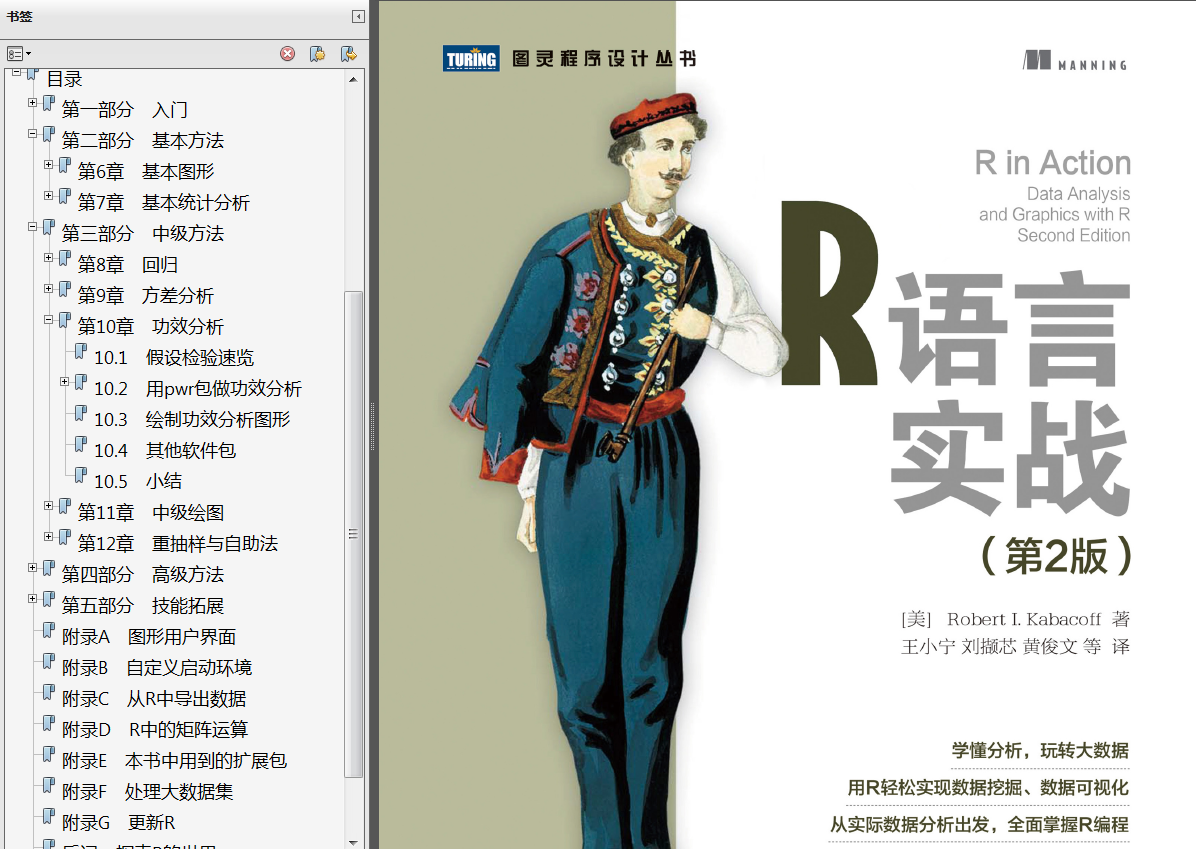The width and height of the screenshot is (1196, 849).
Task: Jump to 第6章 基本图形
Action: 146,172
